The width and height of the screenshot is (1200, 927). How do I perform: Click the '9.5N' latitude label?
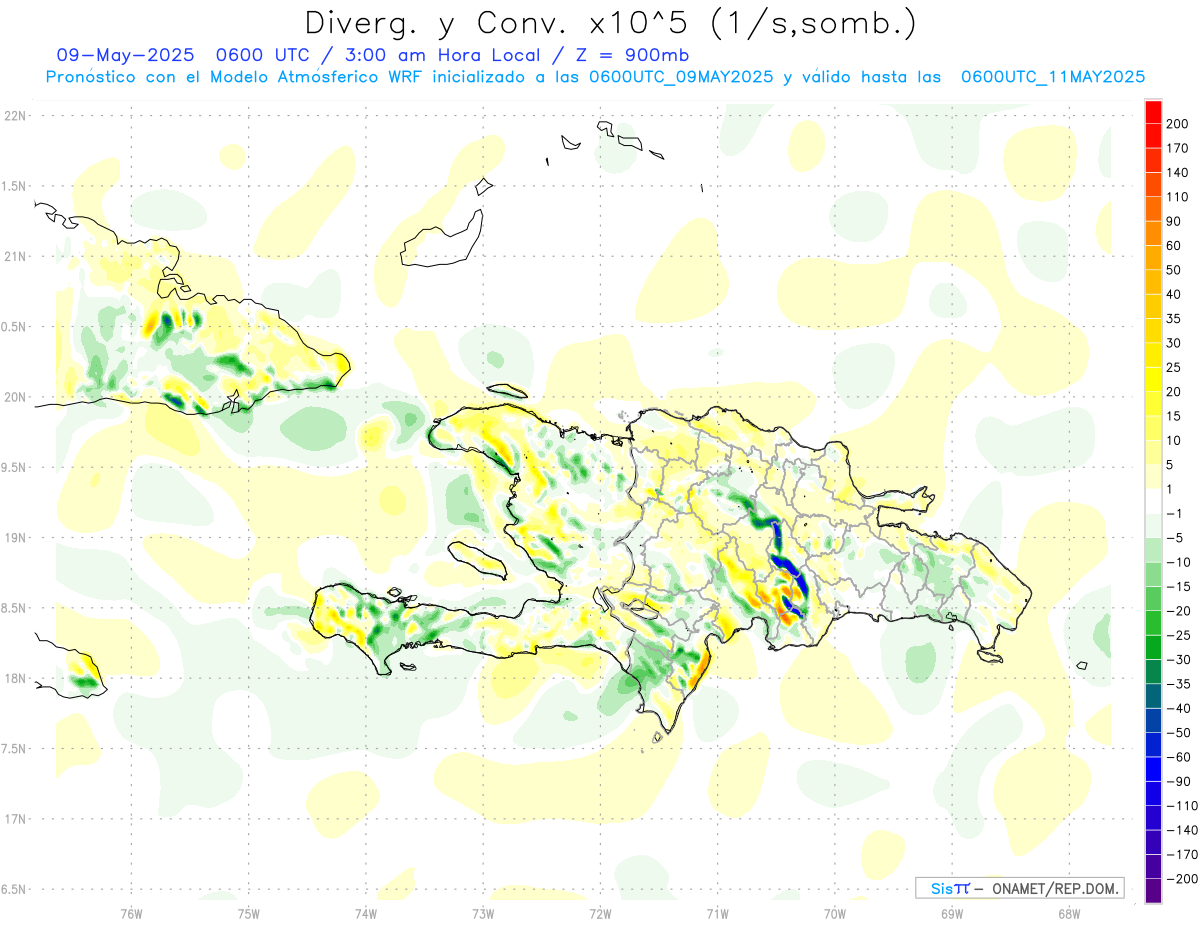15,468
